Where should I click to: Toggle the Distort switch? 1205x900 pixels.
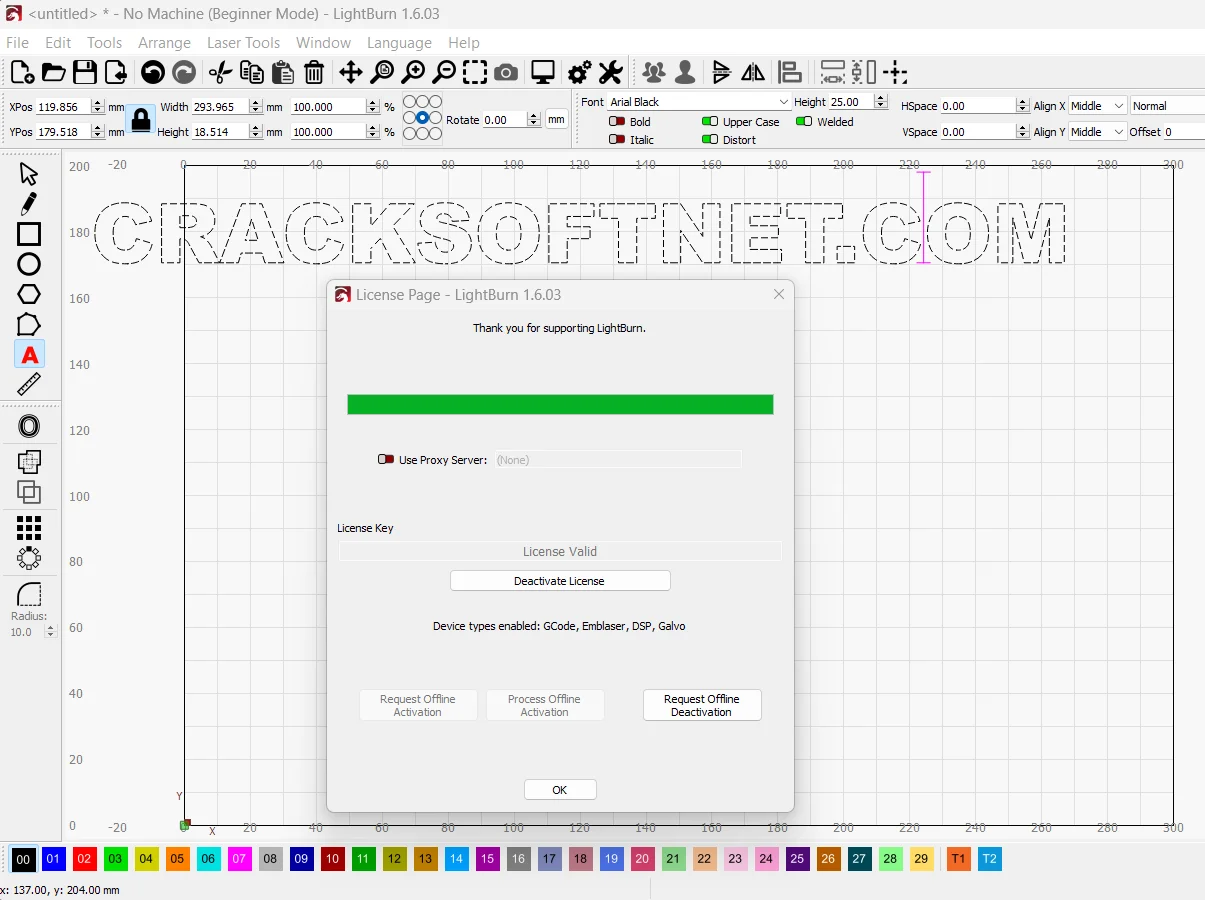tap(710, 140)
